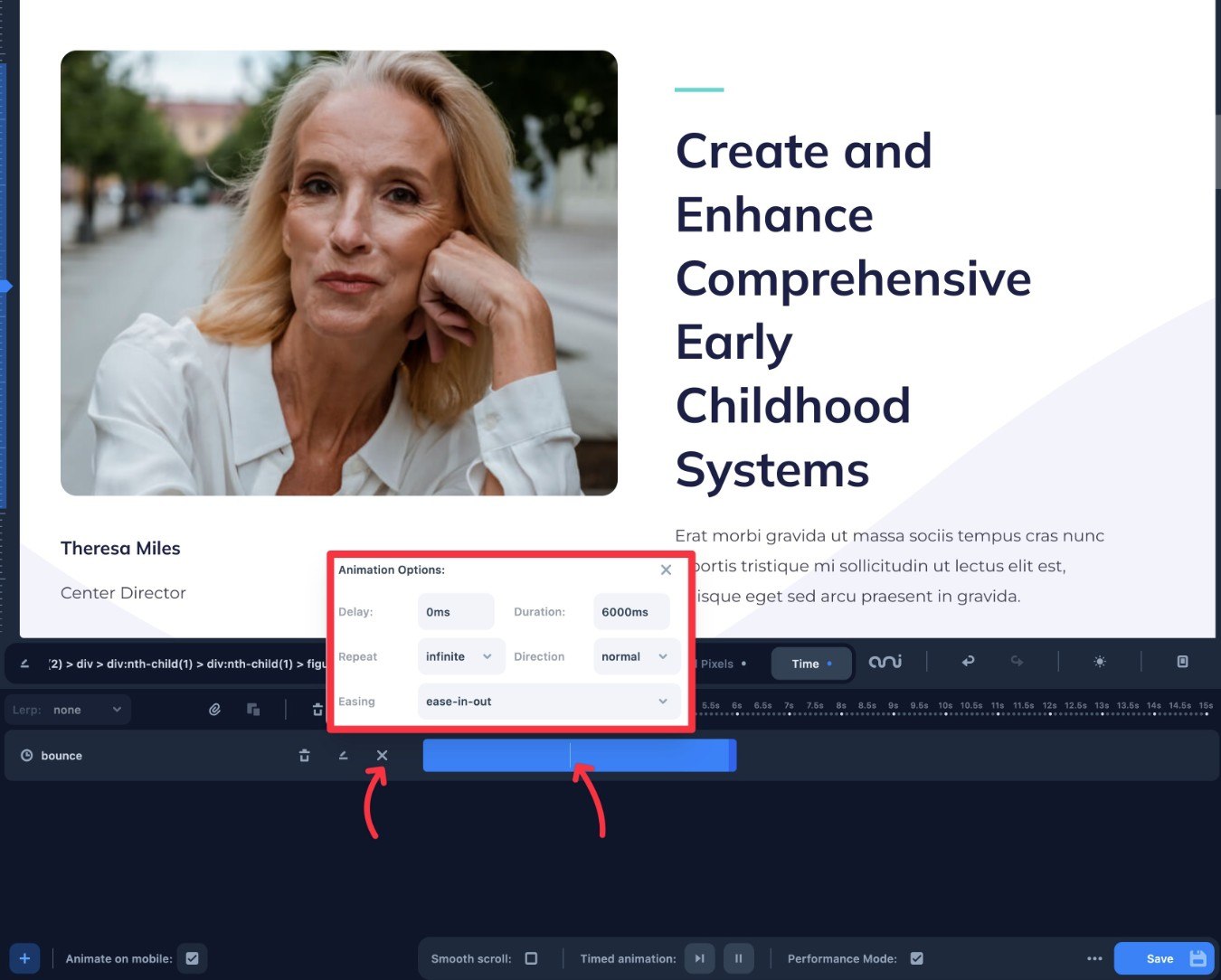Click the undo arrow icon
This screenshot has width=1221, height=980.
(x=968, y=662)
